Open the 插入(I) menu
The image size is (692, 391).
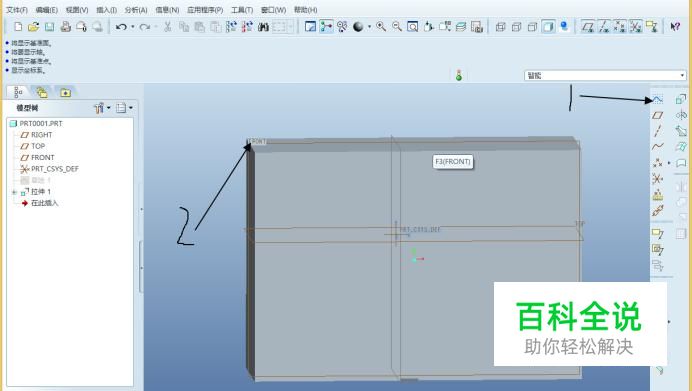pos(106,10)
